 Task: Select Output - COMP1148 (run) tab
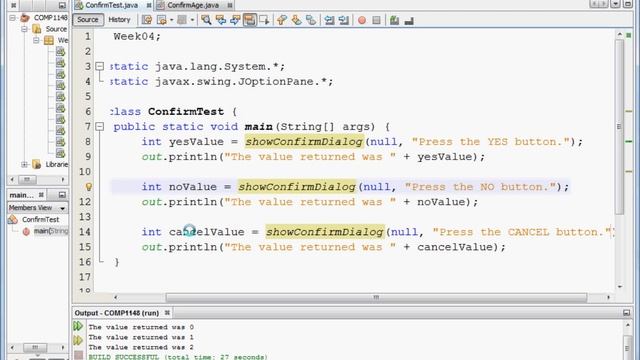click(x=117, y=313)
